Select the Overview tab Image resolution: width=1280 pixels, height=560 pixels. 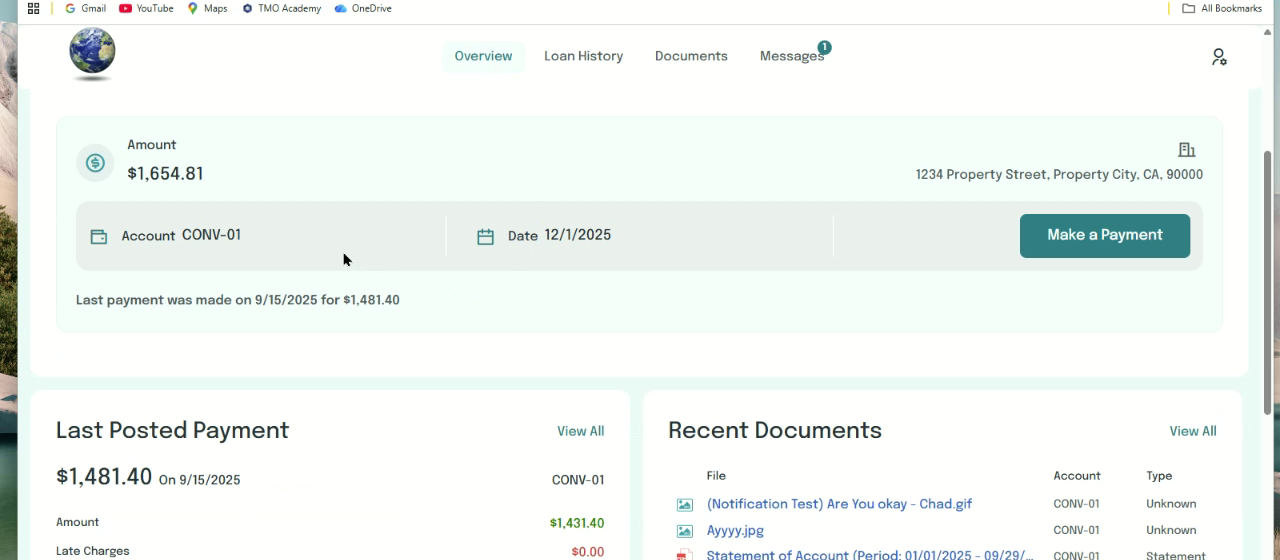pyautogui.click(x=483, y=56)
